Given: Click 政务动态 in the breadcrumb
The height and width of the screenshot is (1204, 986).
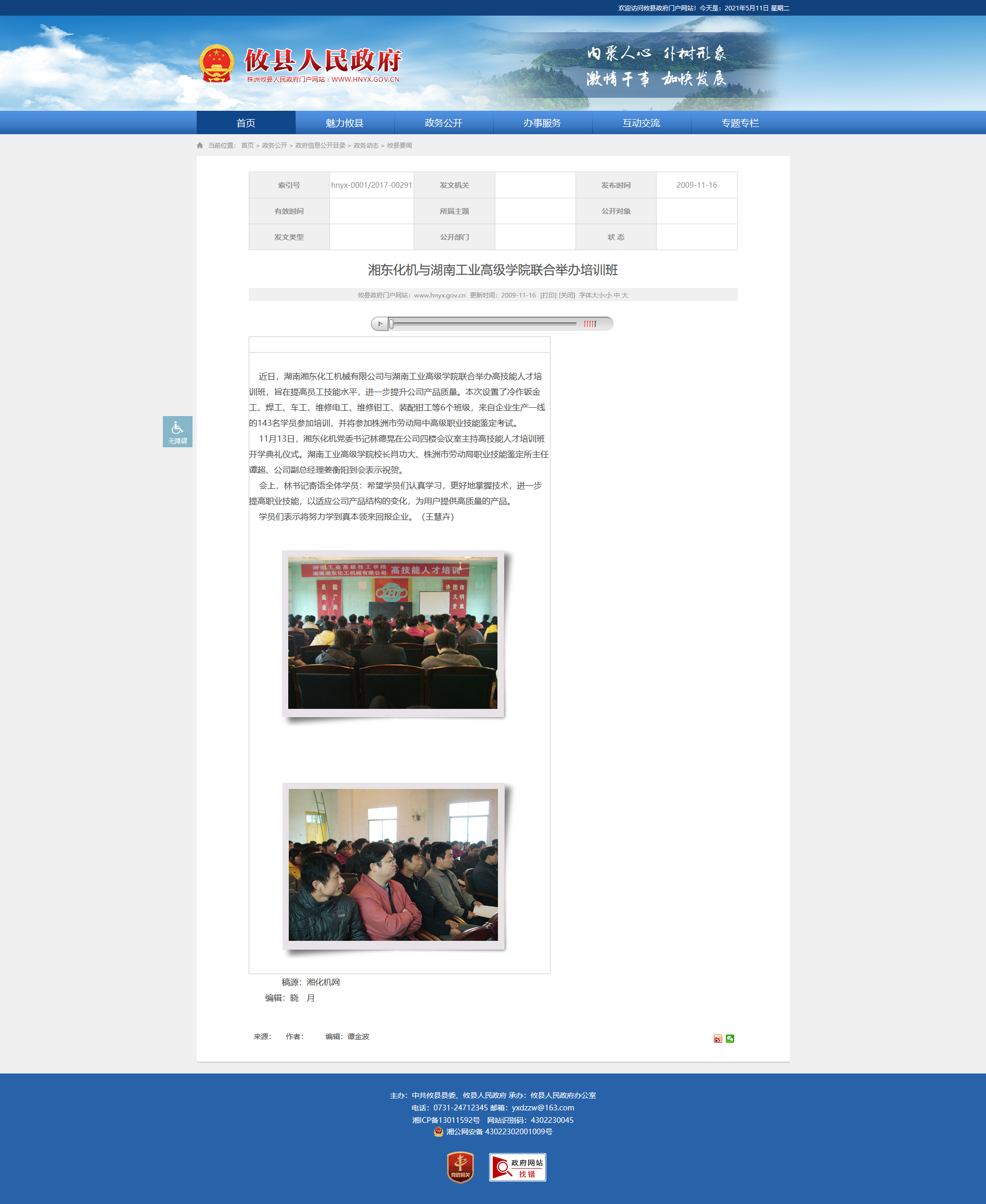Looking at the screenshot, I should click(366, 145).
